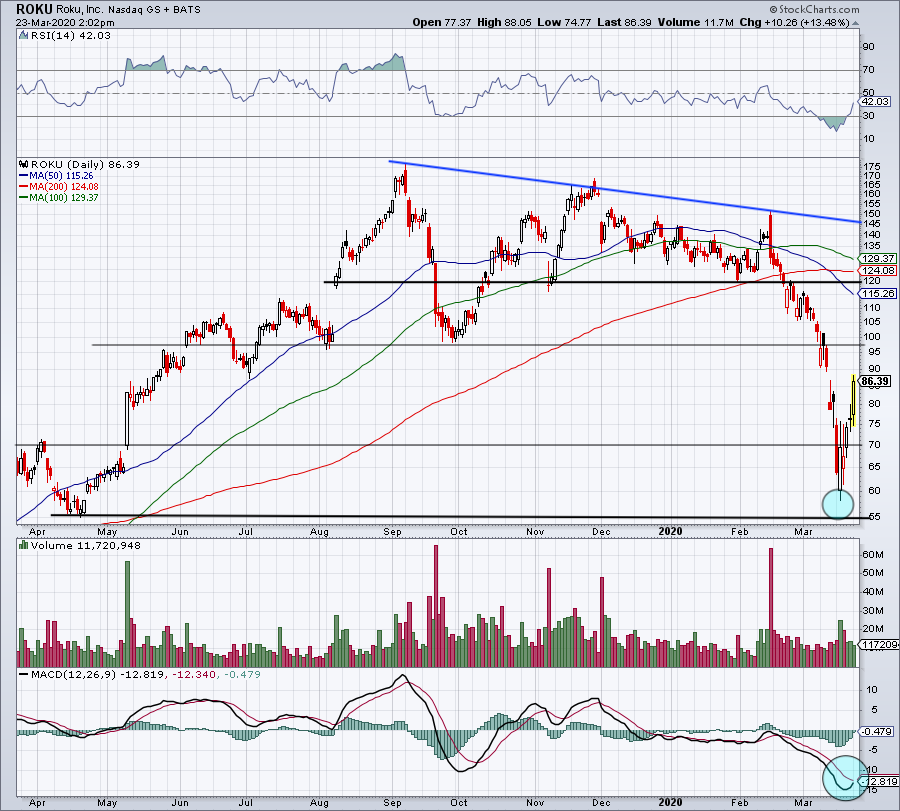Click the Chg +10.26 (+13.48%) header value
Screen dimensions: 900x811
click(794, 22)
